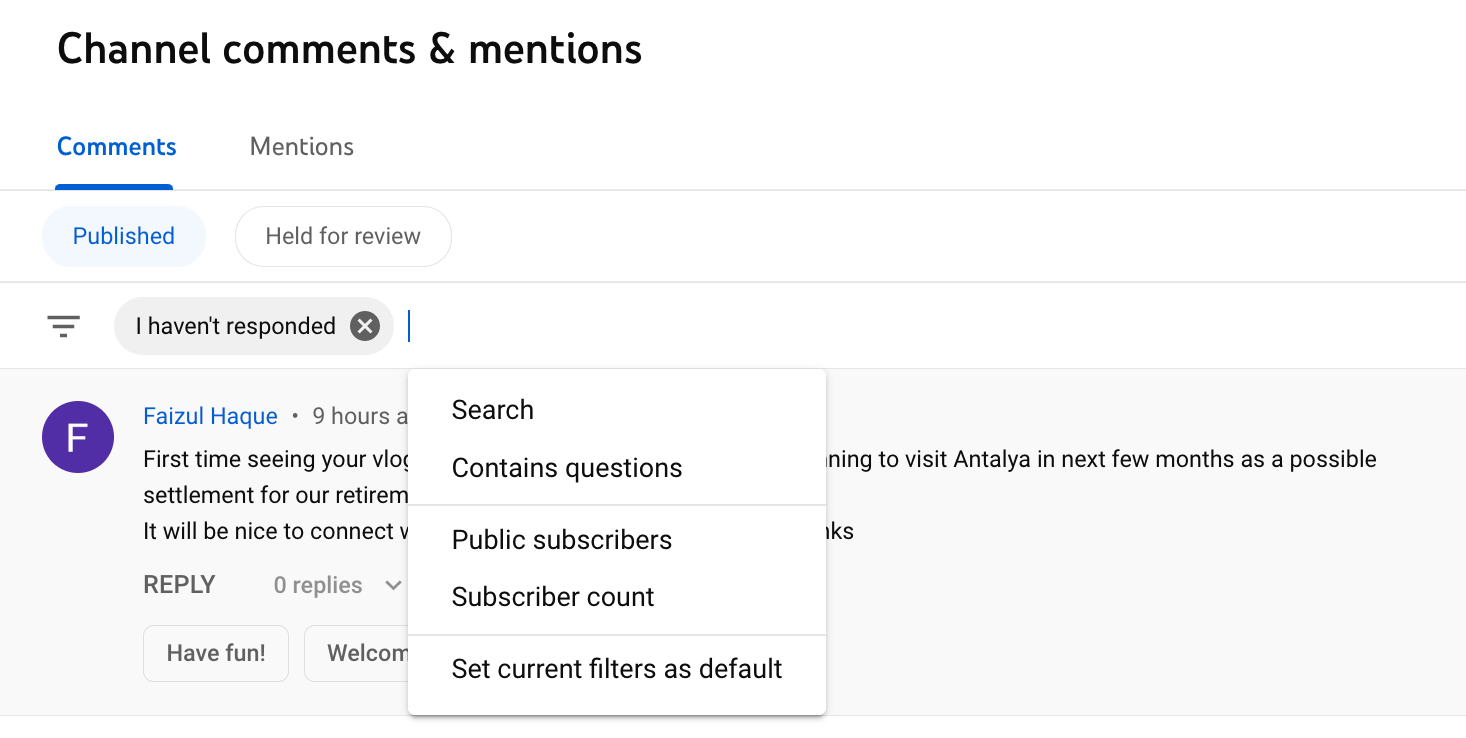Open the Mentions tab
Image resolution: width=1466 pixels, height=738 pixels.
pos(301,147)
